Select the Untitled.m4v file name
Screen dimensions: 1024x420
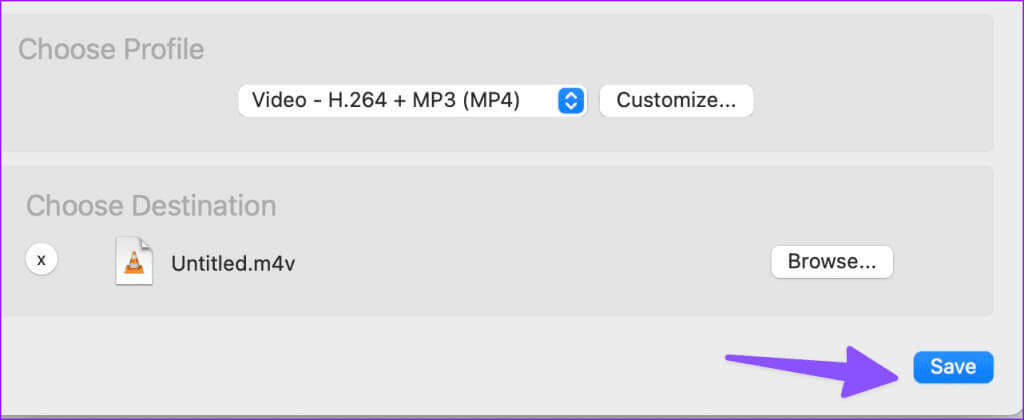[233, 263]
